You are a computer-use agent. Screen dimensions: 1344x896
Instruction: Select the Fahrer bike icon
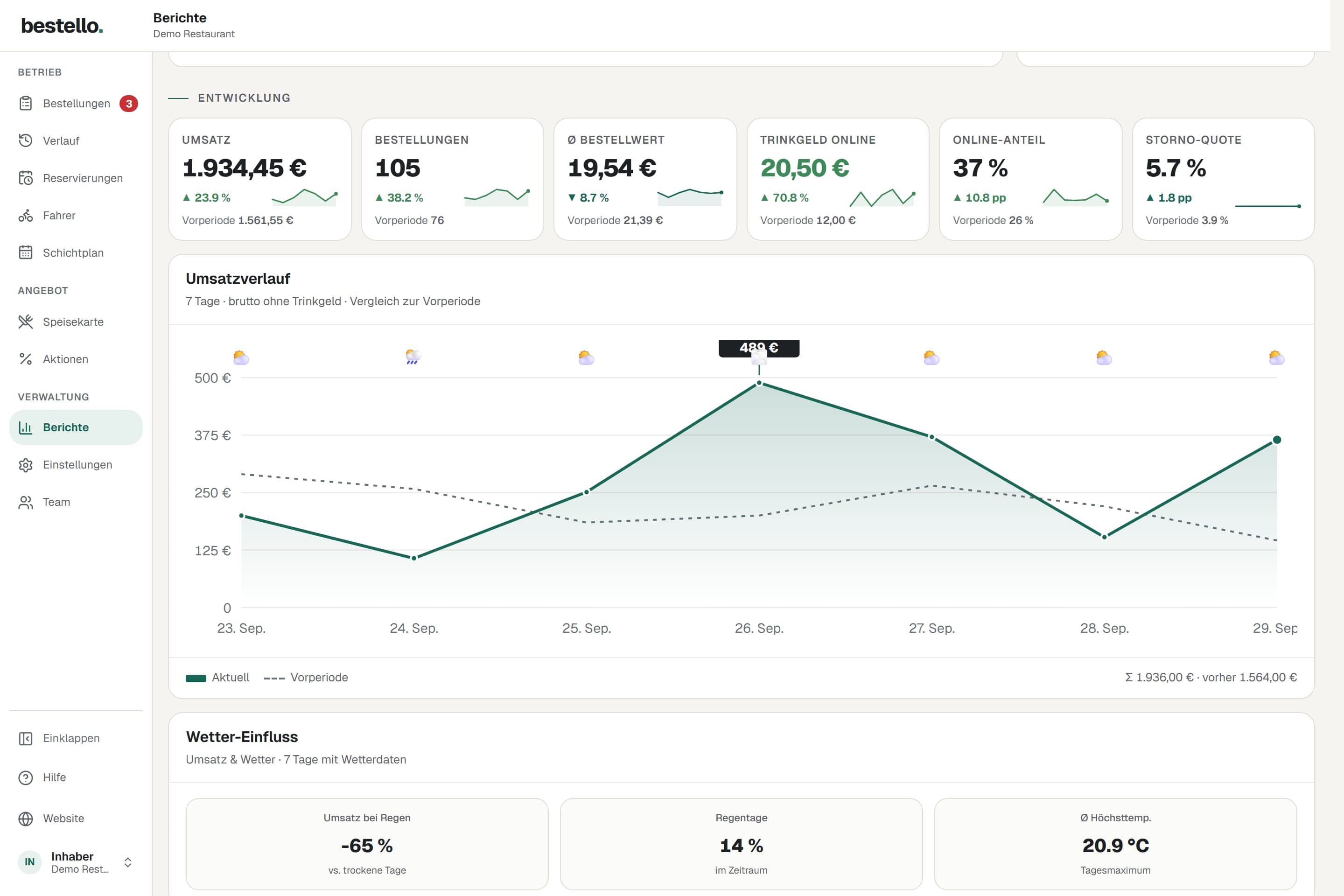tap(26, 216)
